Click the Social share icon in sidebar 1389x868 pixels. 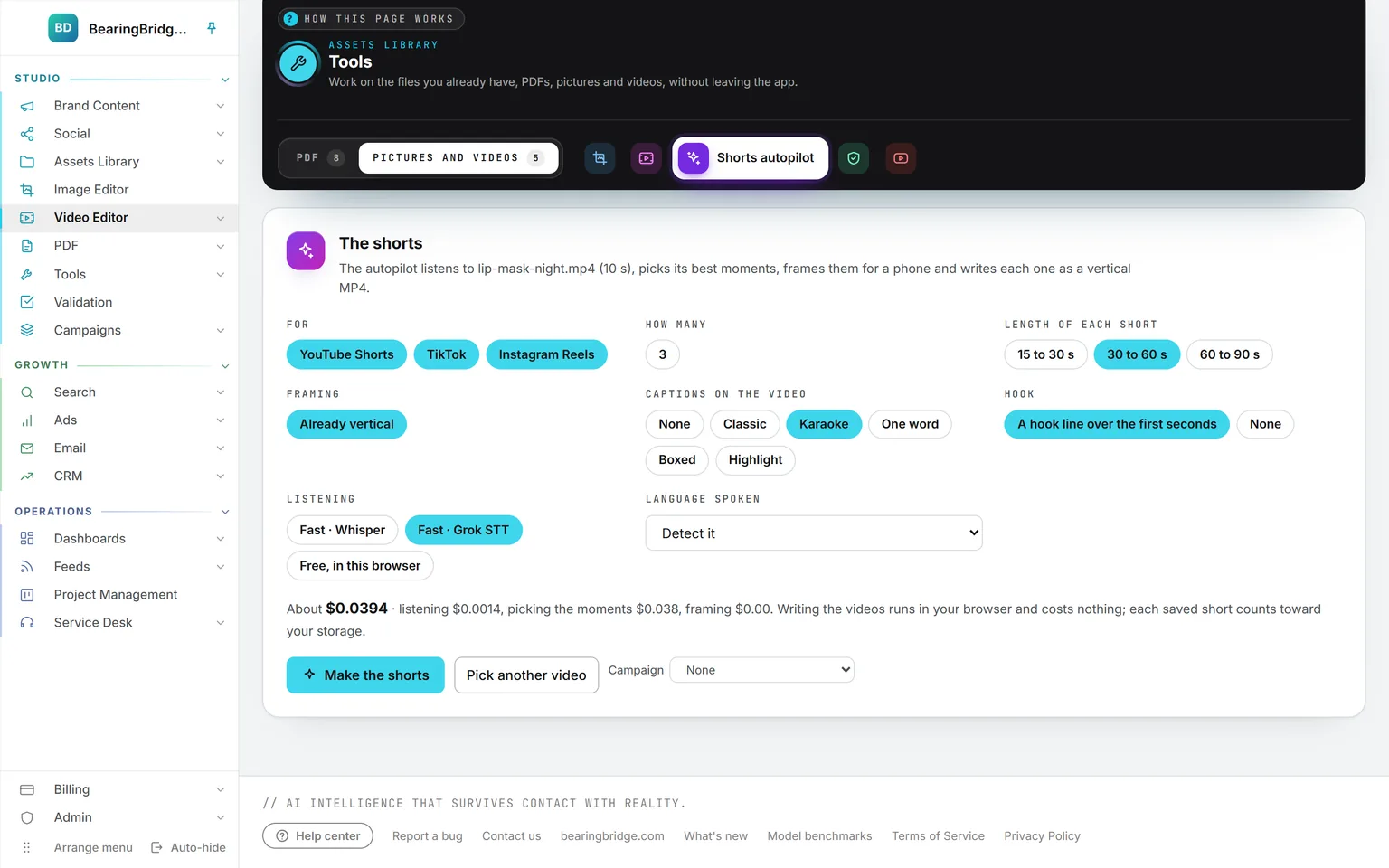click(x=27, y=134)
